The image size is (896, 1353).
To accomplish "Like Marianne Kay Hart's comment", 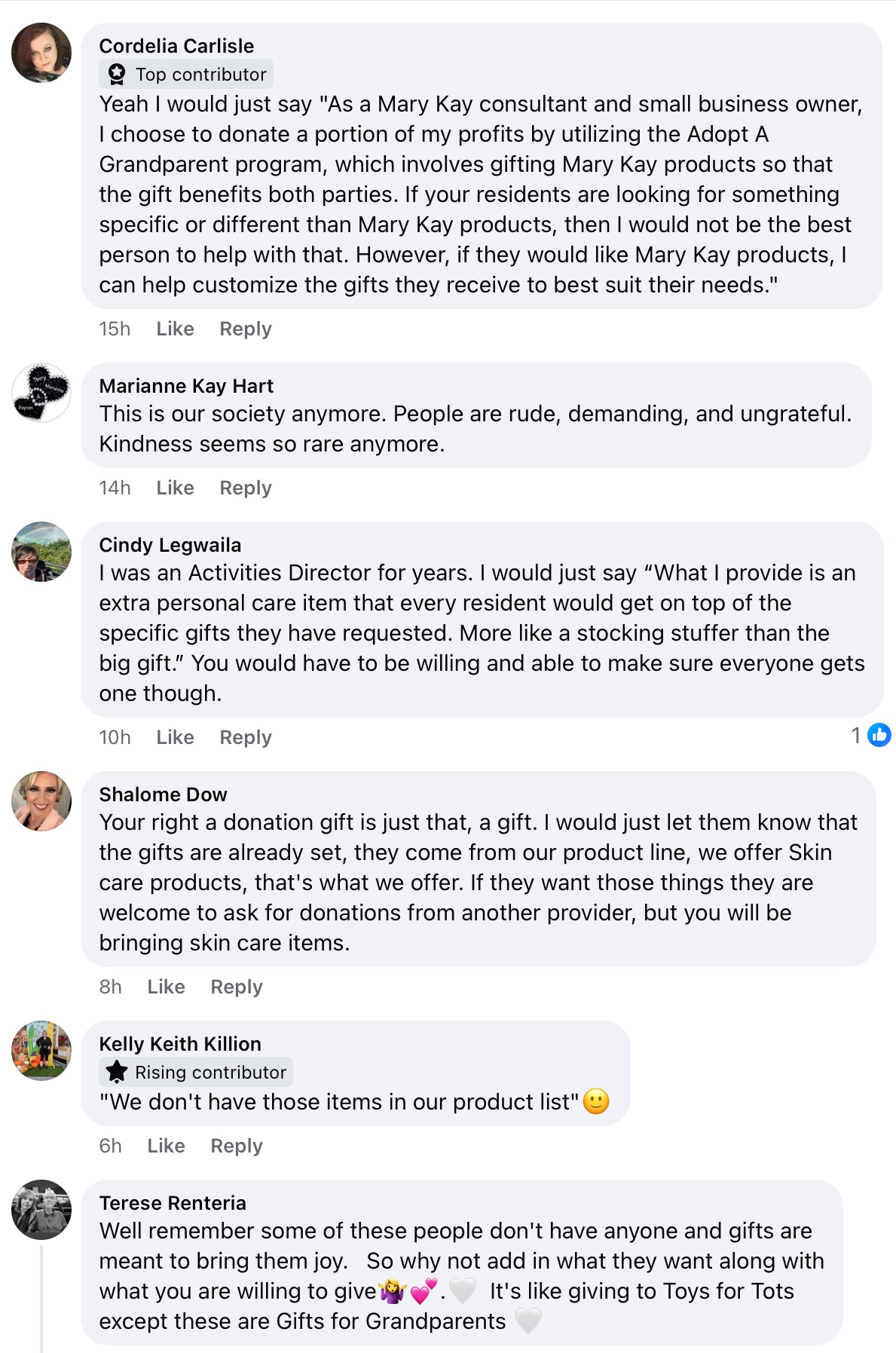I will [x=175, y=488].
